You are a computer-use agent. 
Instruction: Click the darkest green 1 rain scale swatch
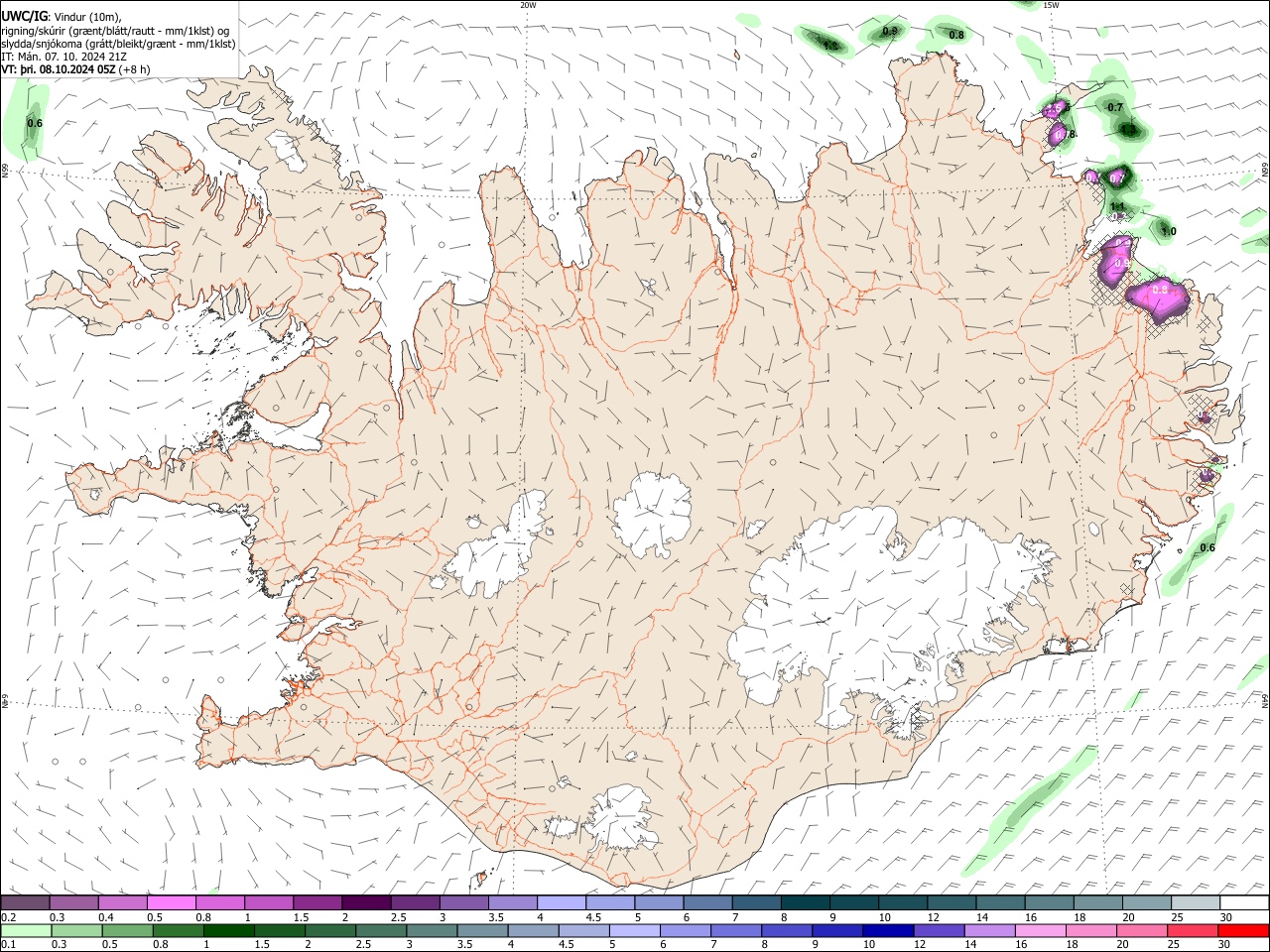pyautogui.click(x=229, y=931)
